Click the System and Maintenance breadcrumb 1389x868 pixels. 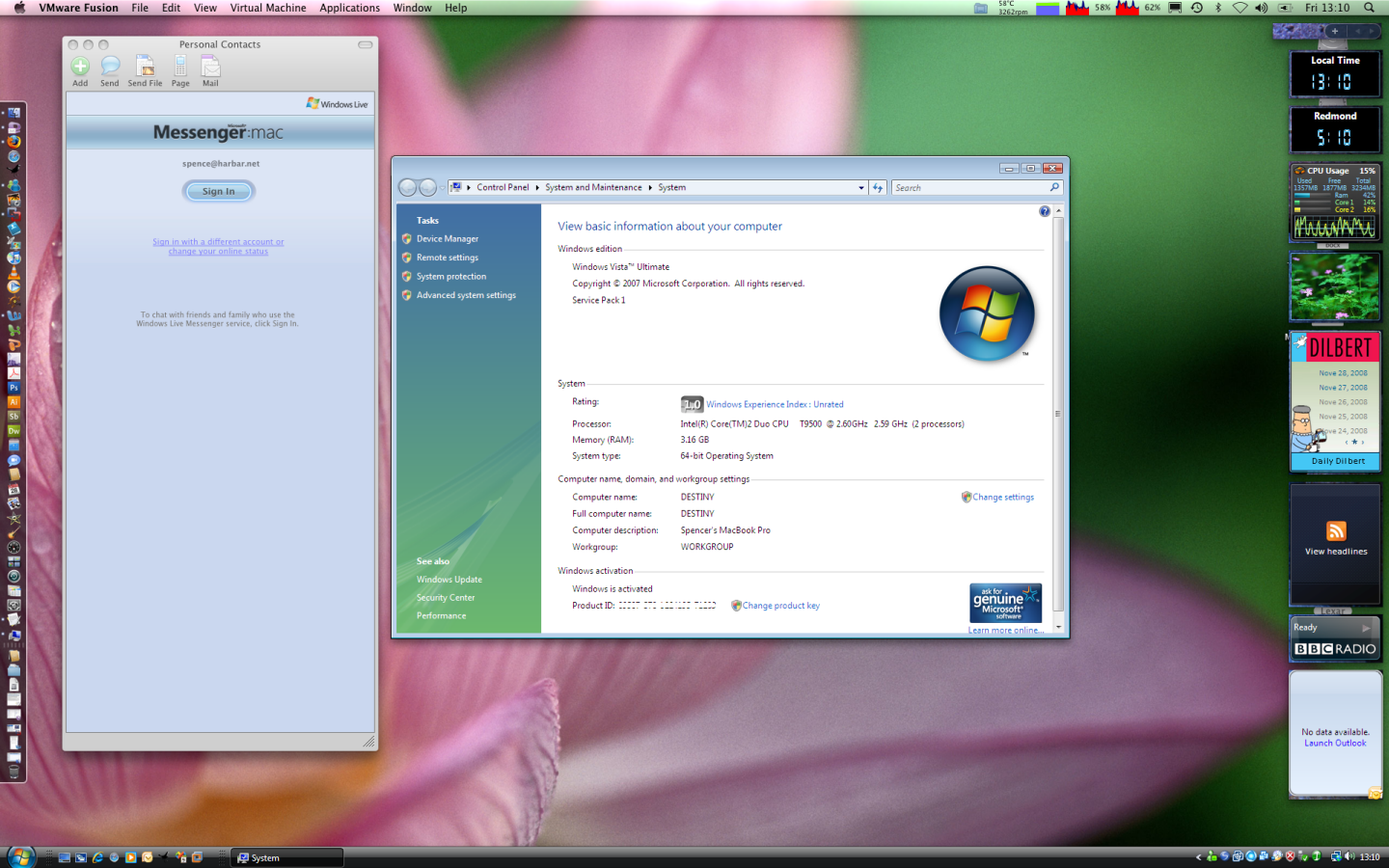click(593, 187)
